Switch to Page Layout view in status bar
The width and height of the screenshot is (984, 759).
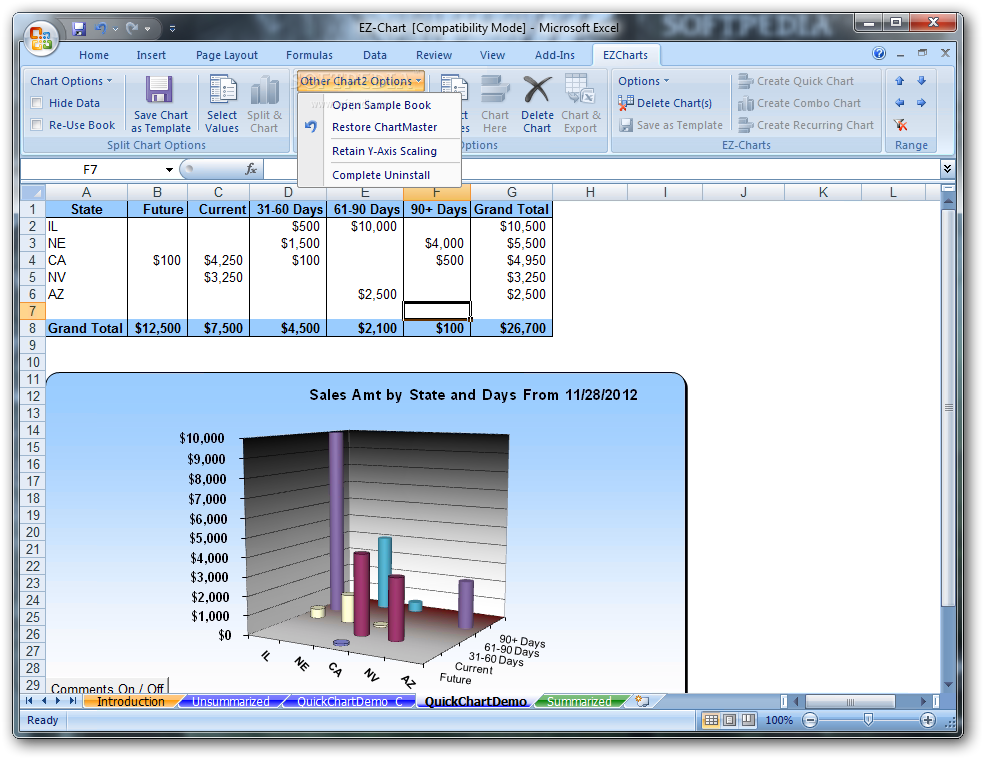tap(730, 720)
